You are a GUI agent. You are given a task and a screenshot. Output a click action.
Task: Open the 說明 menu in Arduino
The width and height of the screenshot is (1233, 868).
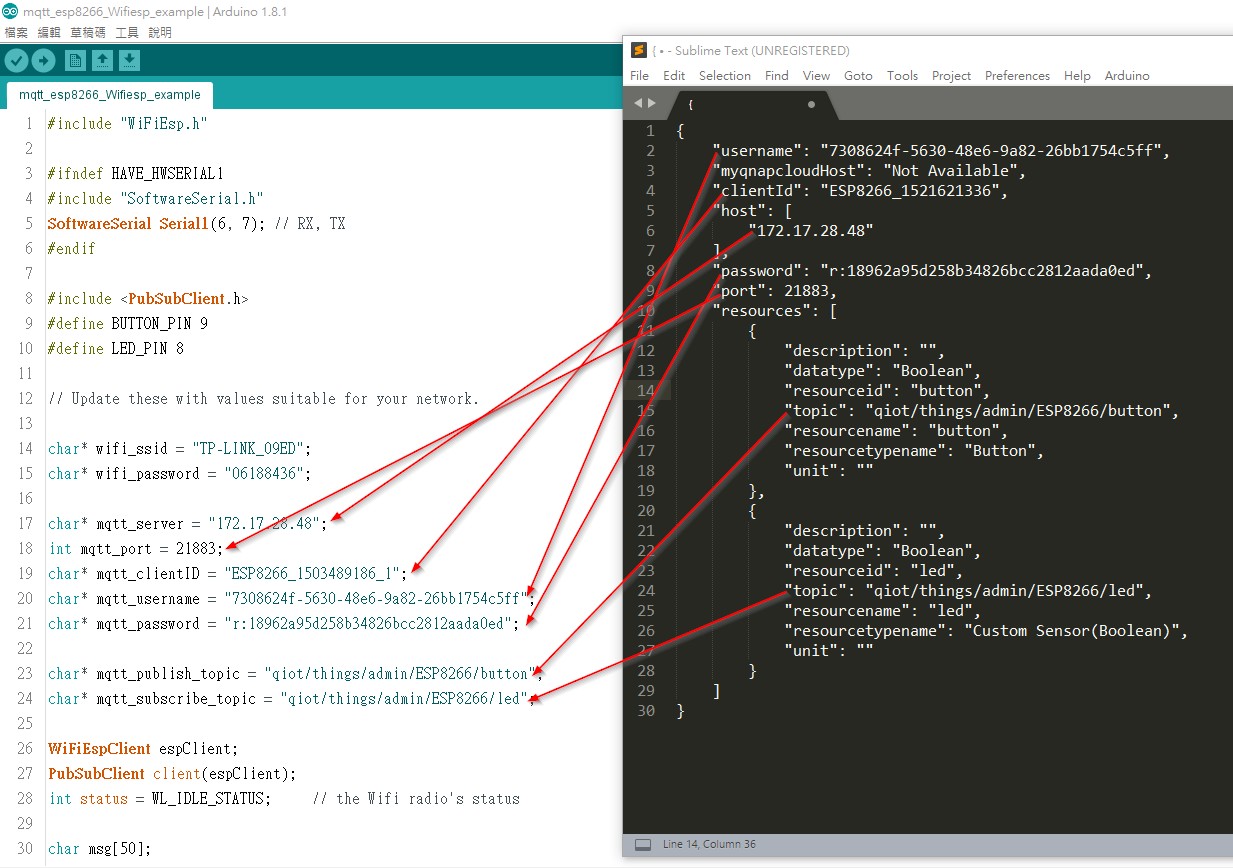160,33
